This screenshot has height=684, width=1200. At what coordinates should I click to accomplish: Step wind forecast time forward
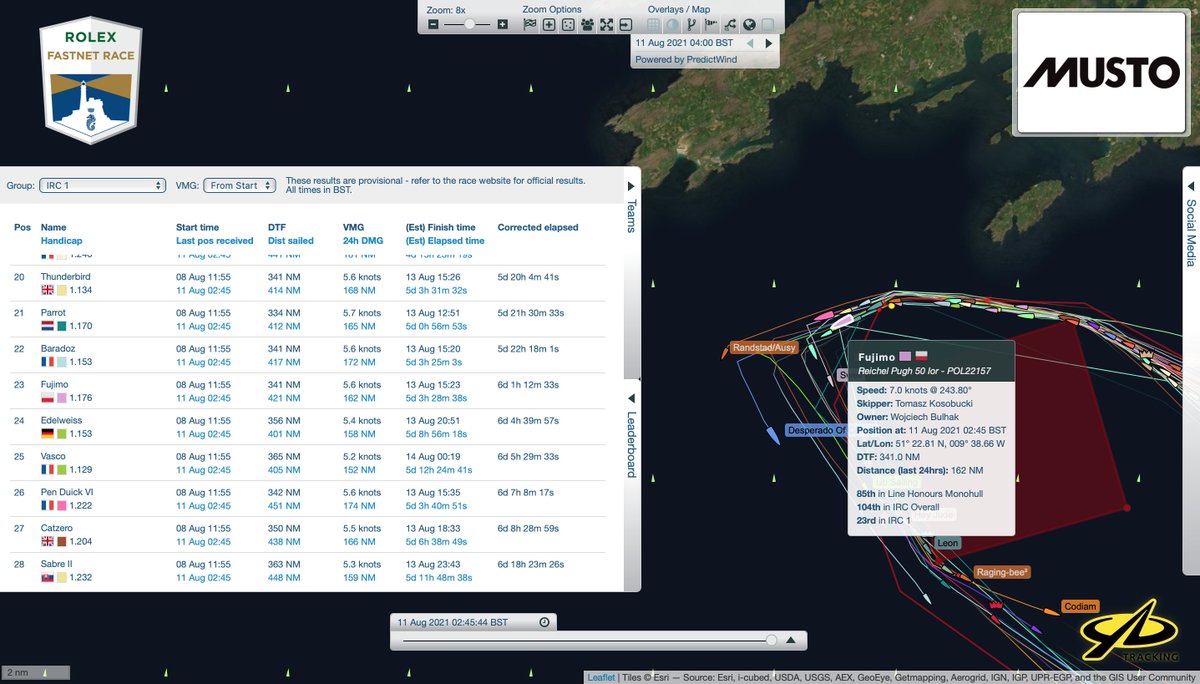(x=768, y=43)
